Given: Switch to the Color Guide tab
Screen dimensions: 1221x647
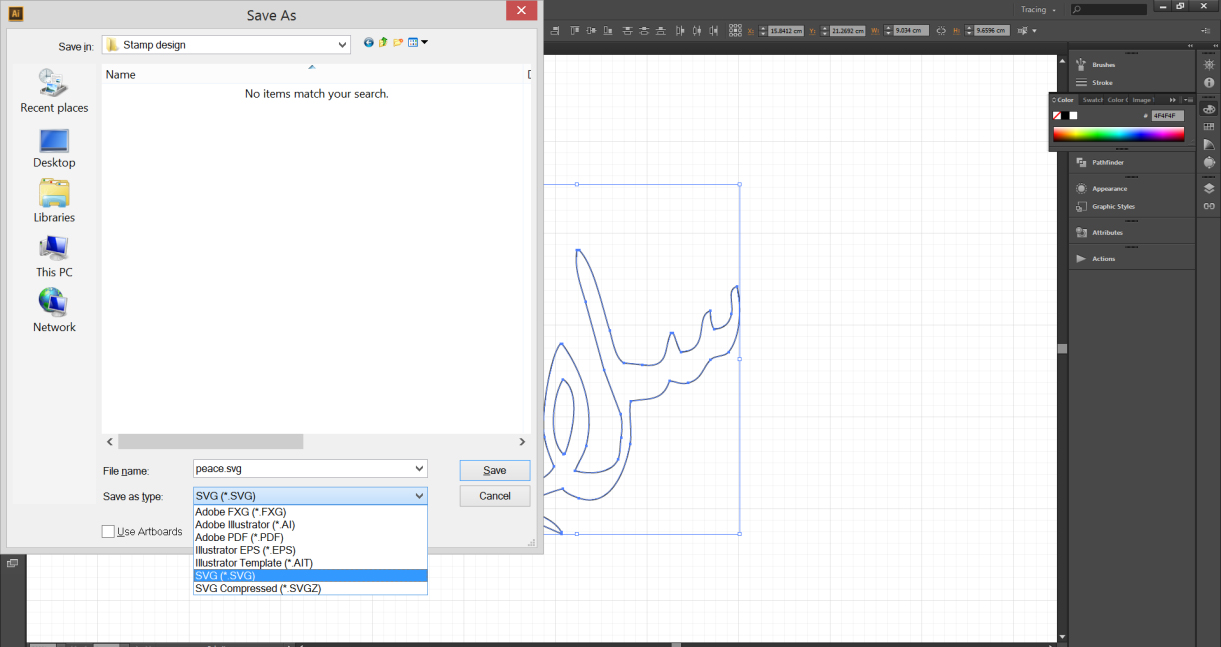Looking at the screenshot, I should click(x=1117, y=100).
